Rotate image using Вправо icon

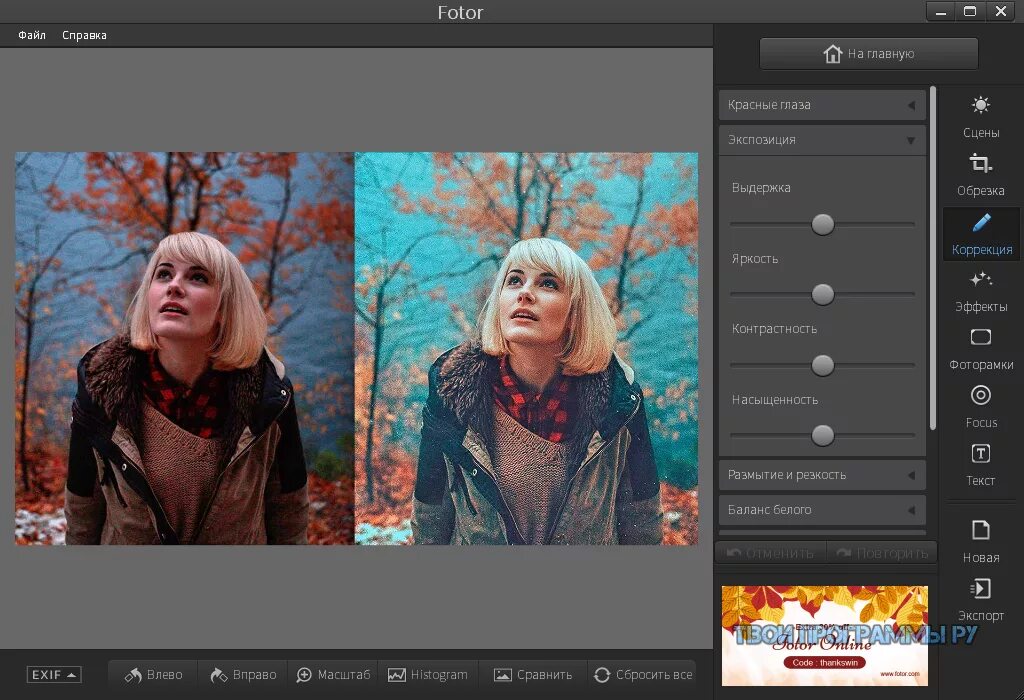(219, 675)
